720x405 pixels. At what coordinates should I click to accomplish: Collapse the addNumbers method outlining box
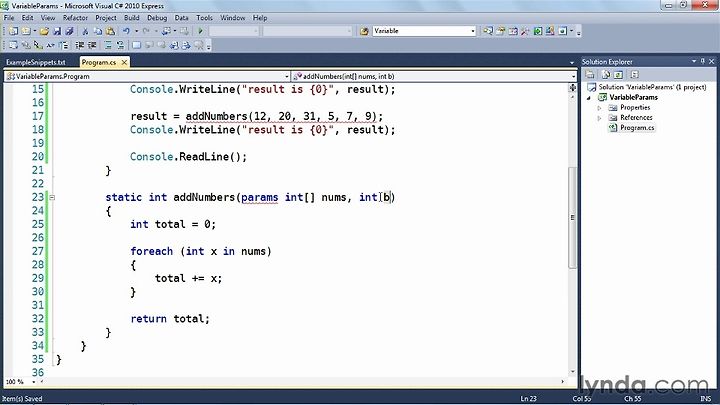coord(52,197)
